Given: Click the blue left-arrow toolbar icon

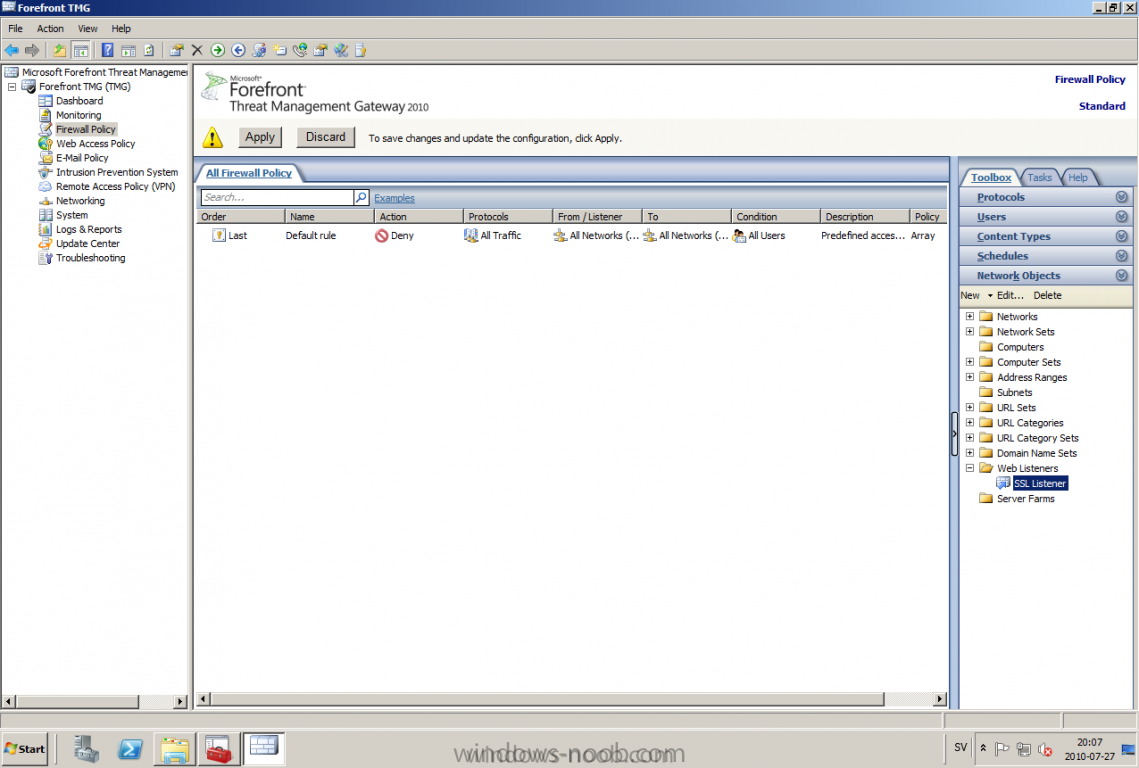Looking at the screenshot, I should pyautogui.click(x=238, y=50).
